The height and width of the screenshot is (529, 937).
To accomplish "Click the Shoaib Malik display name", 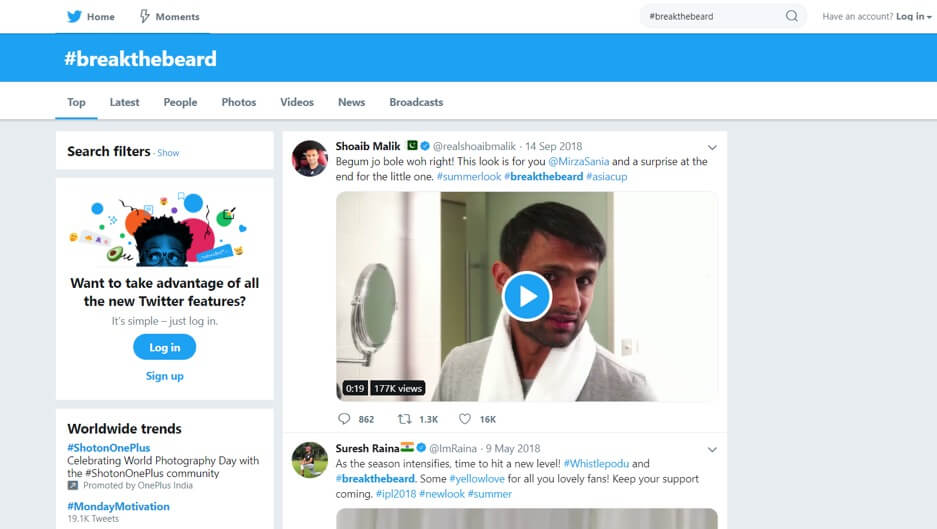I will 368,146.
